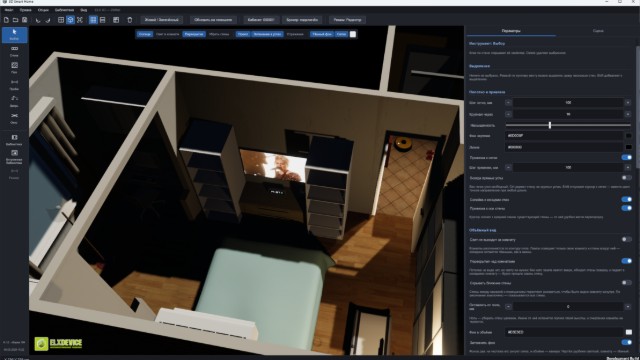Toggle Сетка chip in viewport bar
This screenshot has height=360, width=640.
[x=341, y=34]
